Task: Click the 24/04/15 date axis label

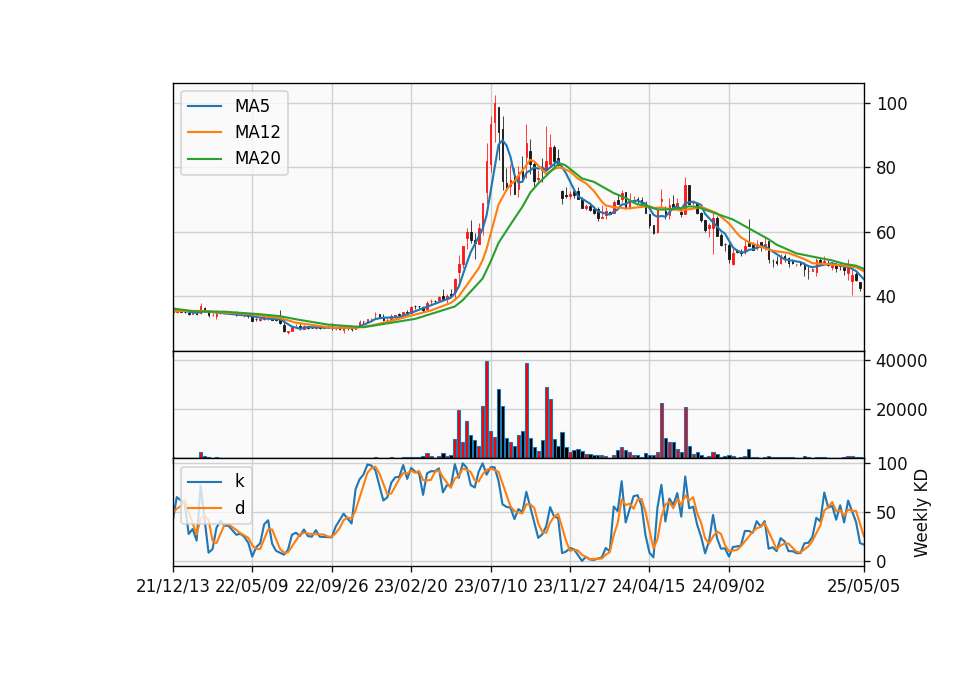Action: (649, 586)
